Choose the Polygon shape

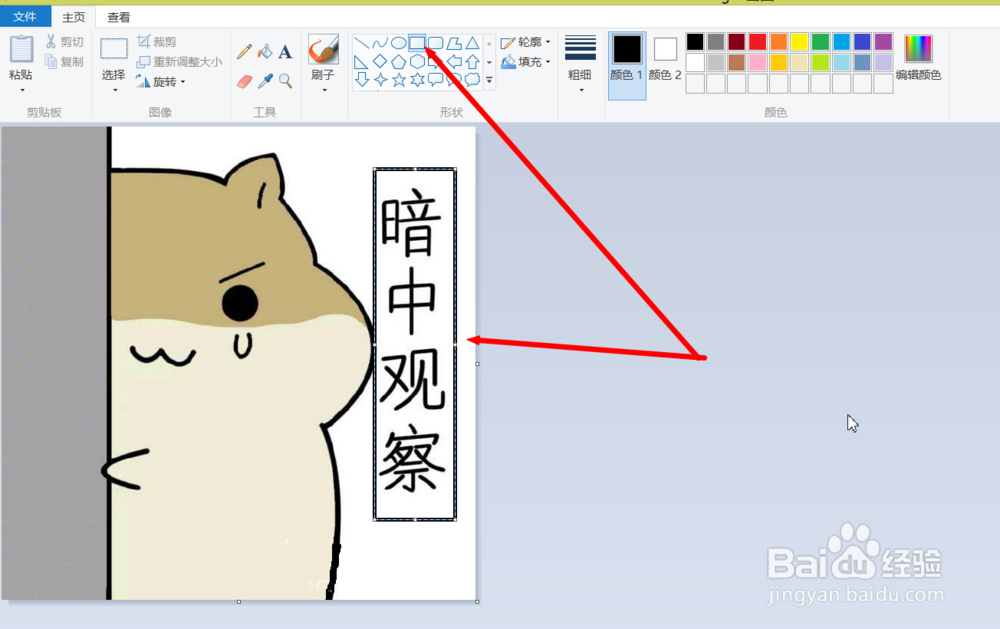coord(454,43)
